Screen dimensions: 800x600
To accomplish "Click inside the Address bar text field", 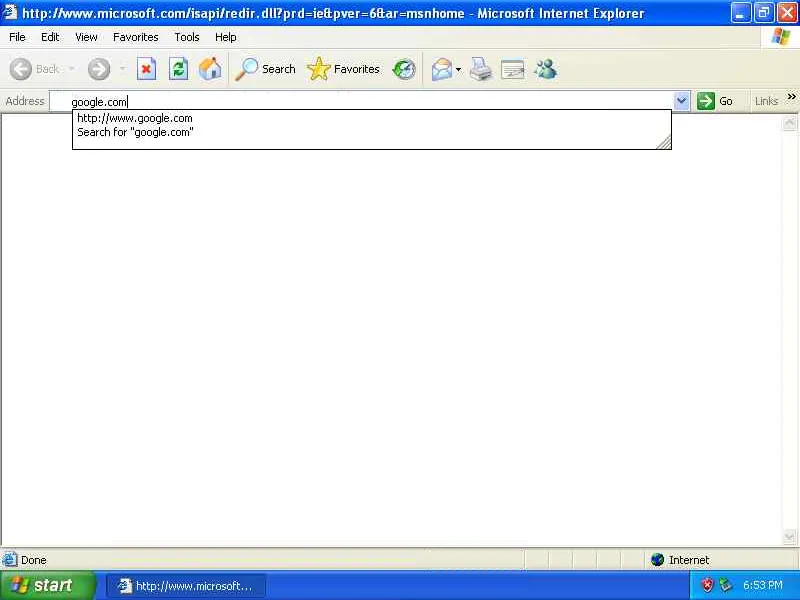I will click(x=361, y=102).
